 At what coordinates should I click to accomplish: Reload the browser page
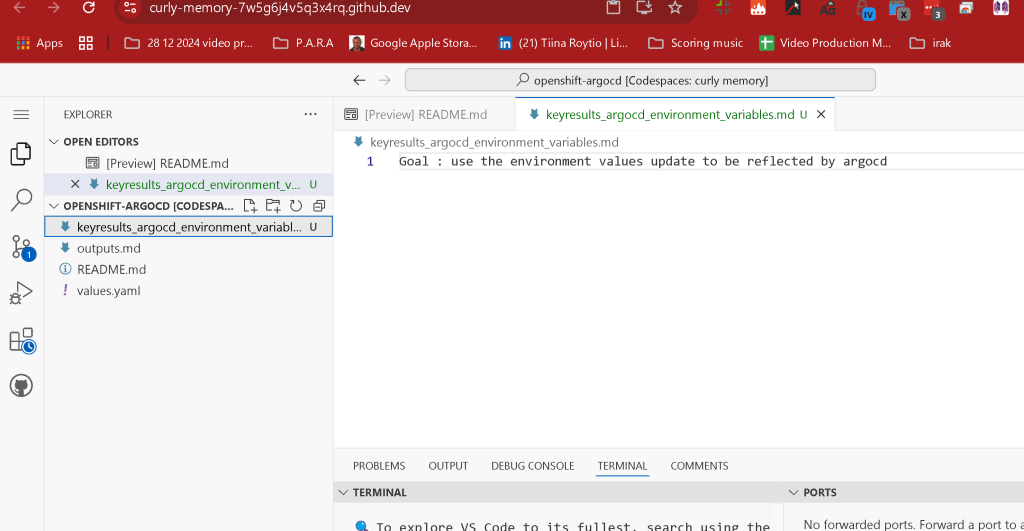point(89,8)
